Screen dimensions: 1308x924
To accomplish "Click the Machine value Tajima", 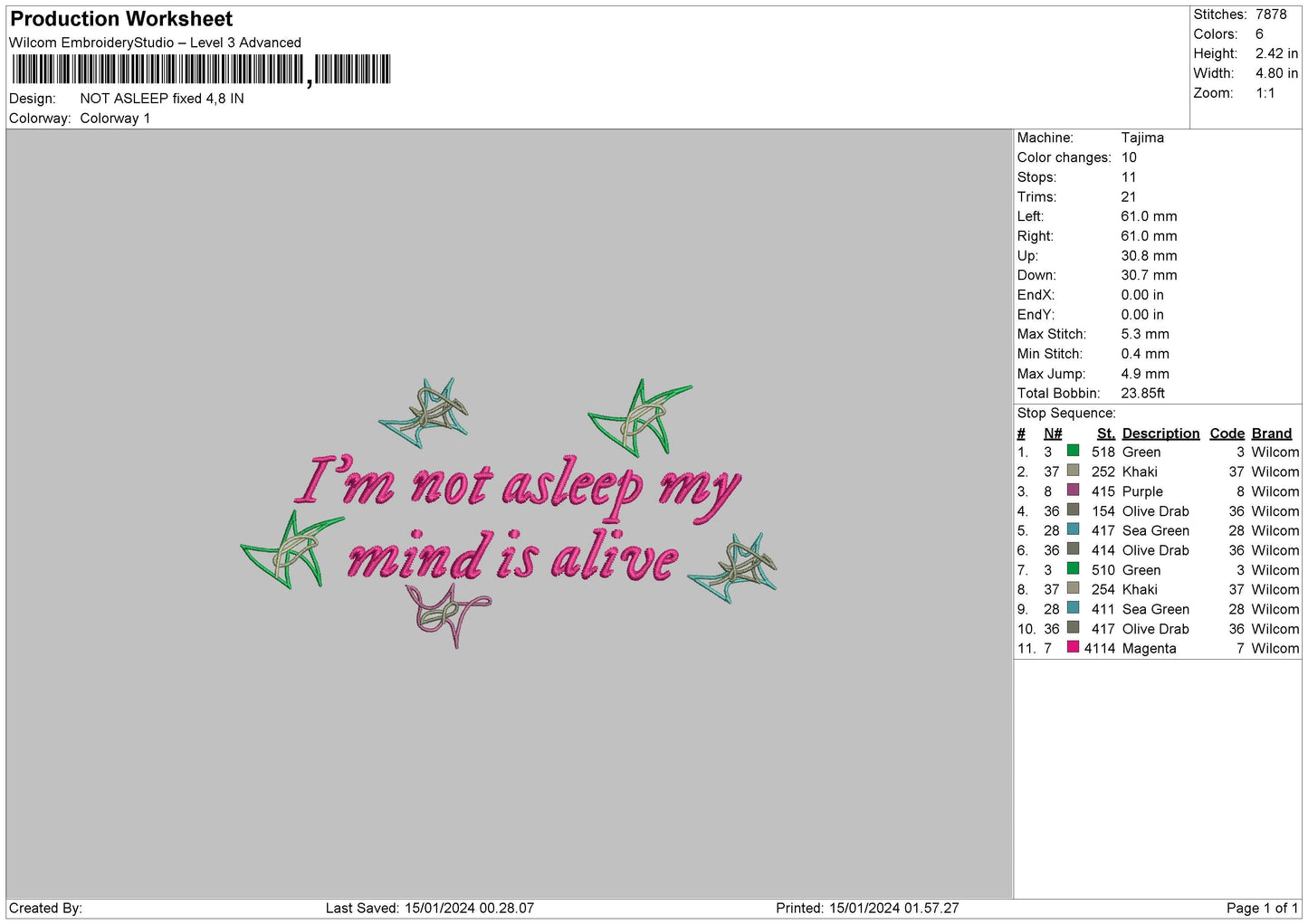I will tap(1142, 138).
